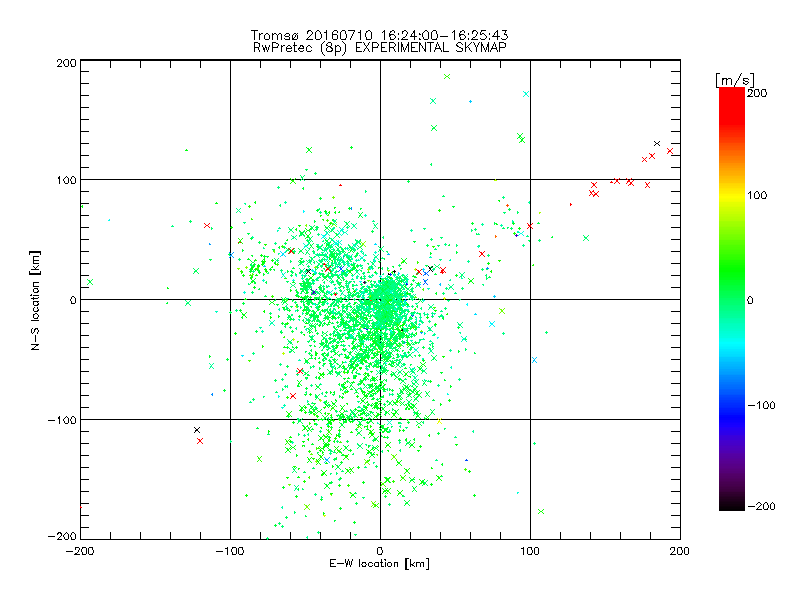Screen dimensions: 800x600
Task: Click the black X marker near the top-right edge
Action: click(x=657, y=143)
